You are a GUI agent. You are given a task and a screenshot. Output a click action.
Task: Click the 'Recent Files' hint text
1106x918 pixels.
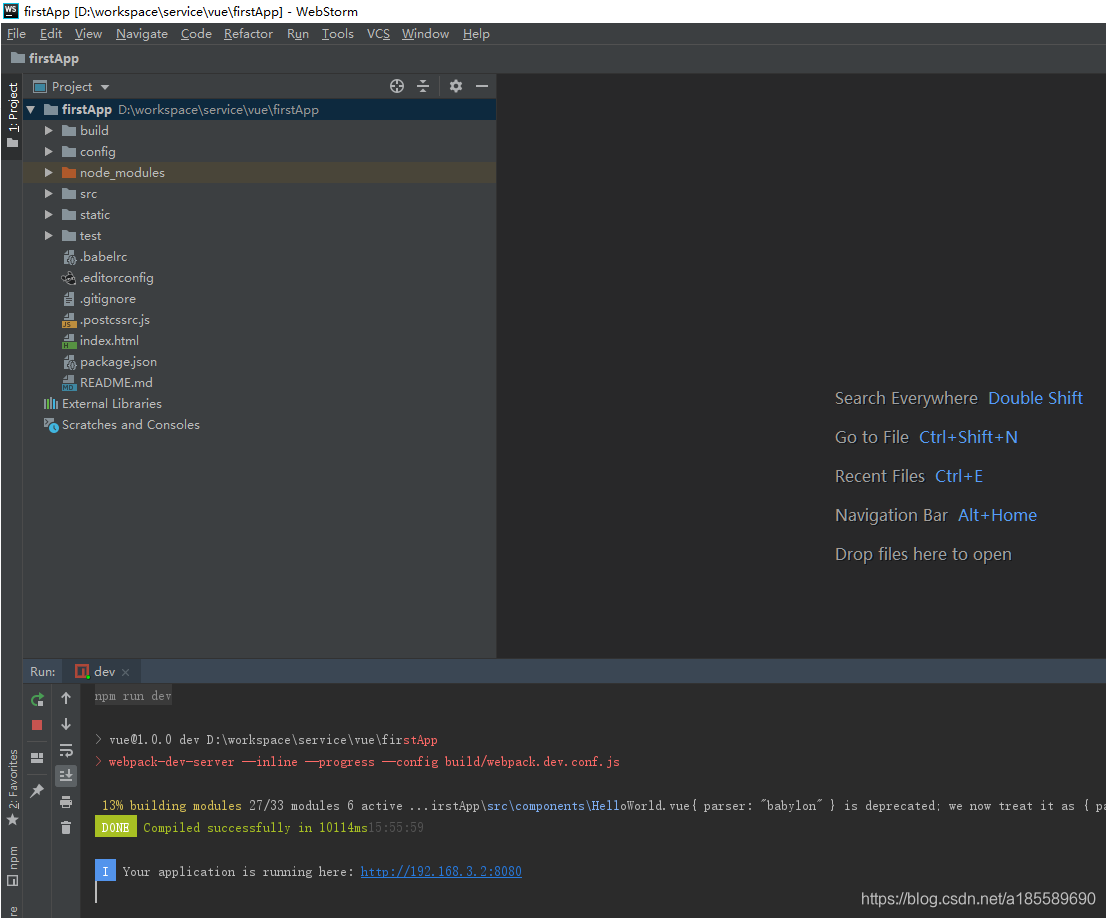click(880, 476)
